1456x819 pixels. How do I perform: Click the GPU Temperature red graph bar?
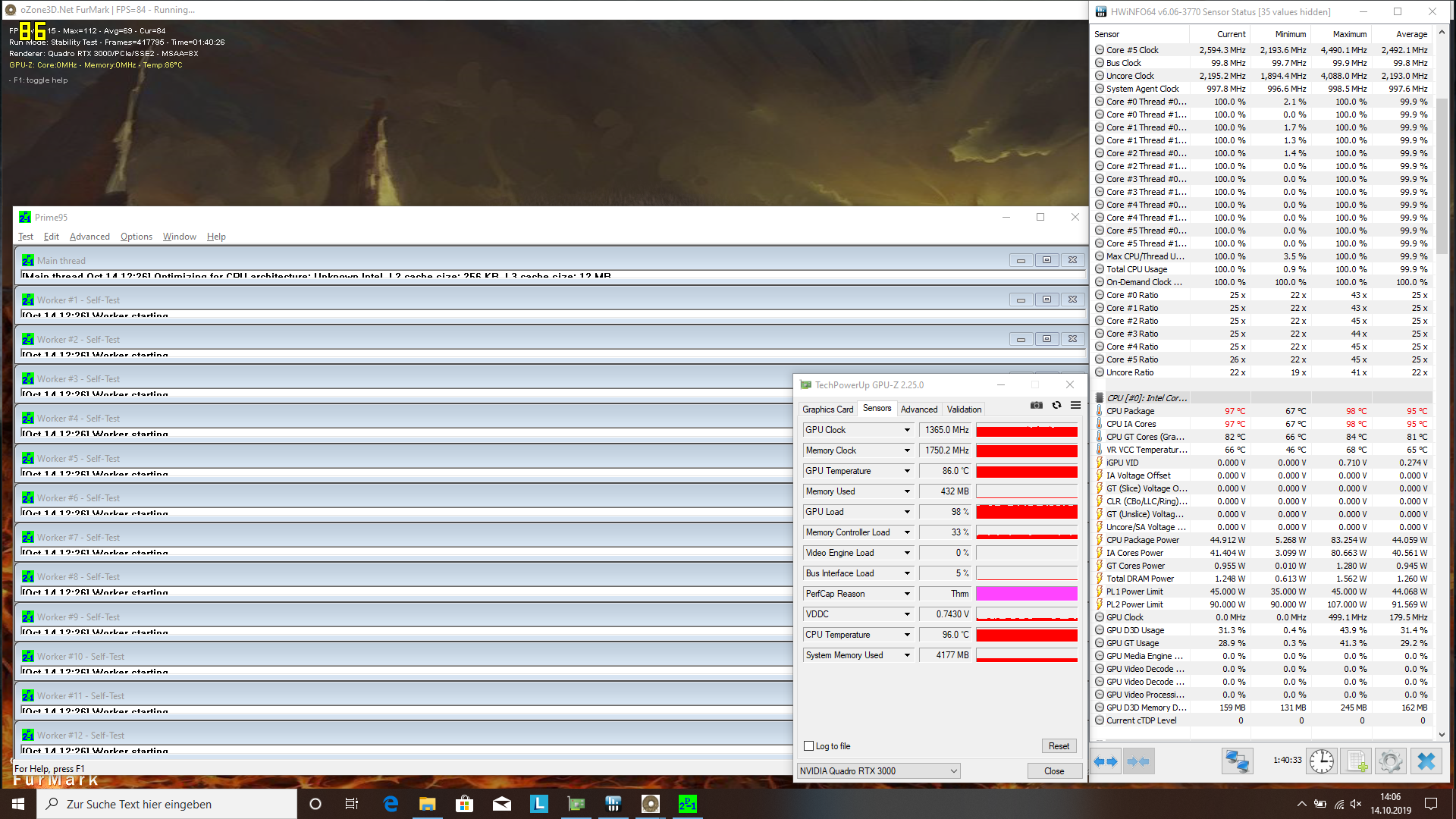click(1026, 472)
